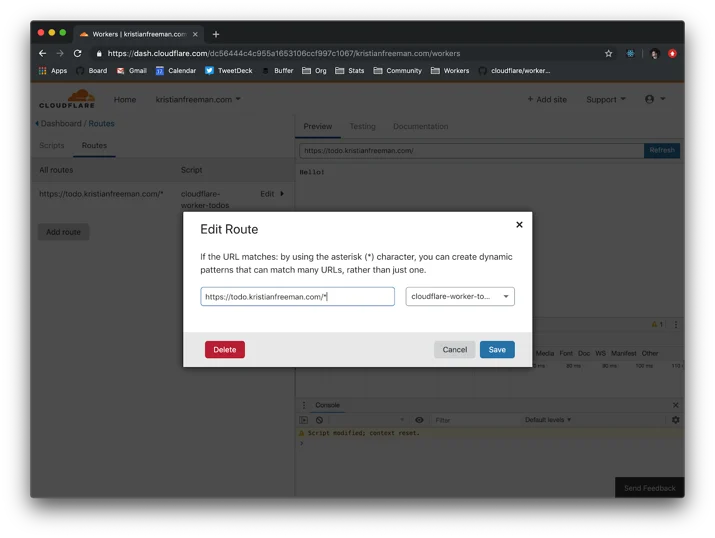Select the Font network filter

566,353
